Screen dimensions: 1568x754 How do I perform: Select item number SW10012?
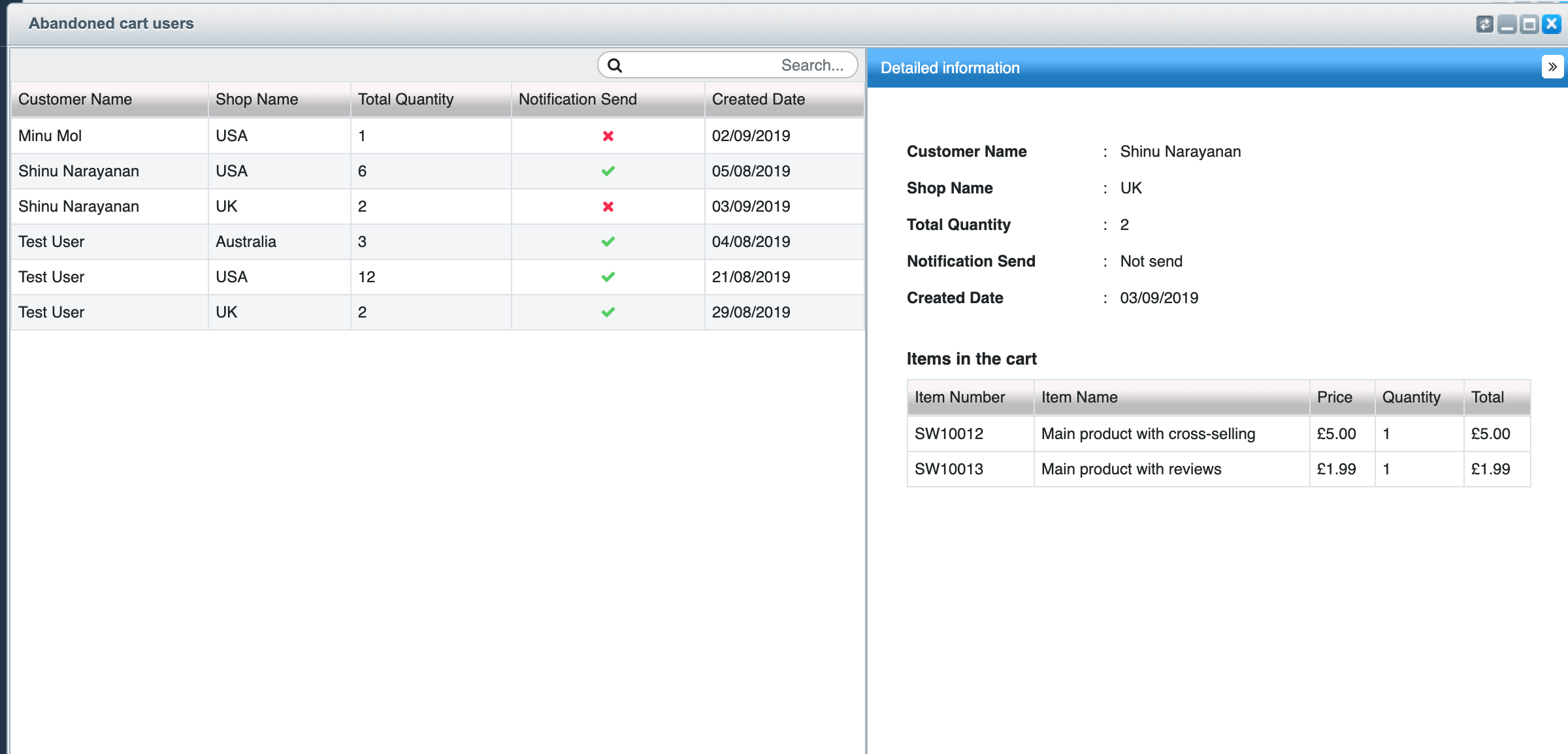[x=949, y=434]
